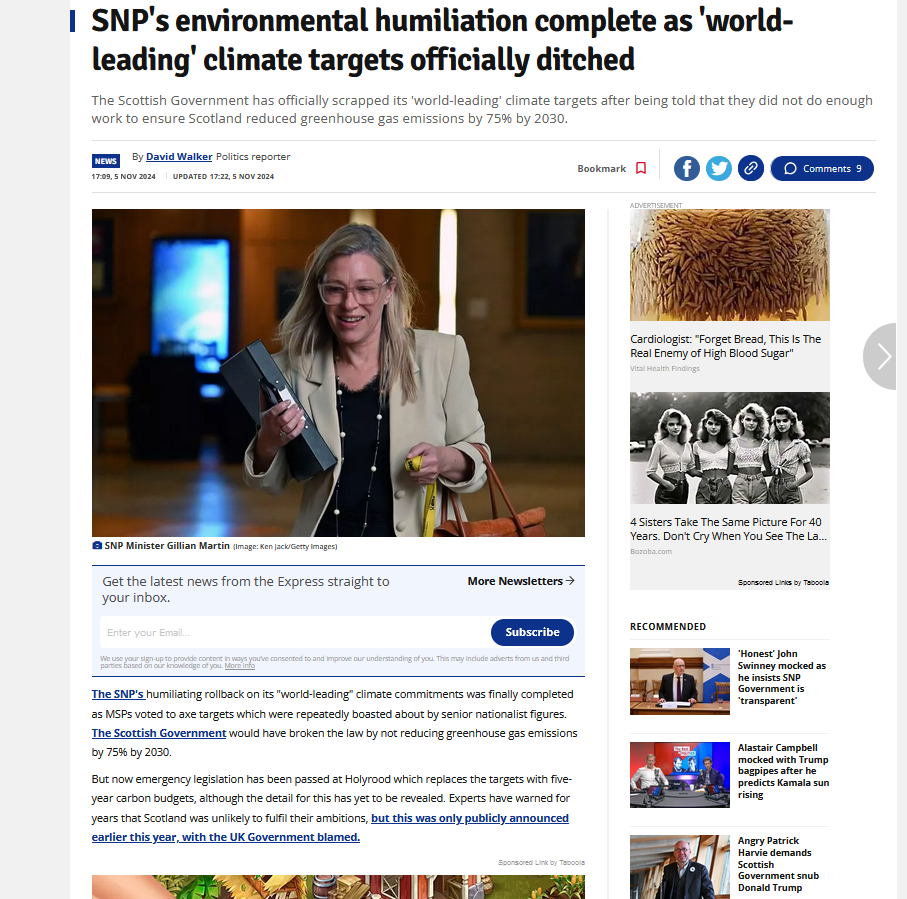The width and height of the screenshot is (907, 899).
Task: Open More Newsletters link
Action: (x=521, y=581)
